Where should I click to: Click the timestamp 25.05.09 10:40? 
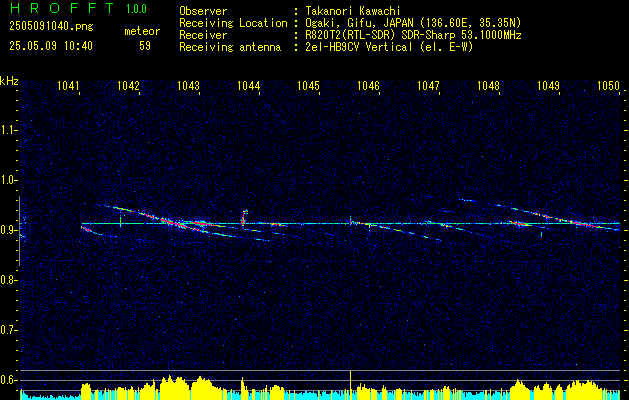51,46
